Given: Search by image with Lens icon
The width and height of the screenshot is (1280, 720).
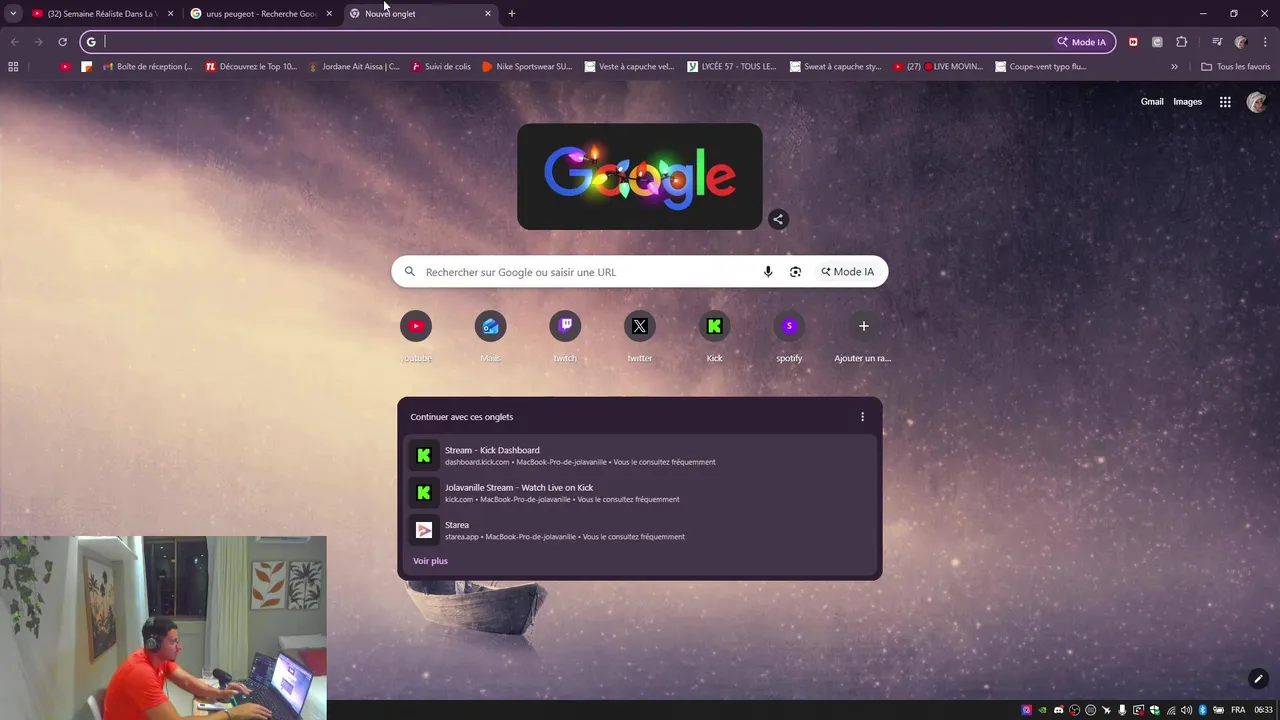Looking at the screenshot, I should coord(795,272).
